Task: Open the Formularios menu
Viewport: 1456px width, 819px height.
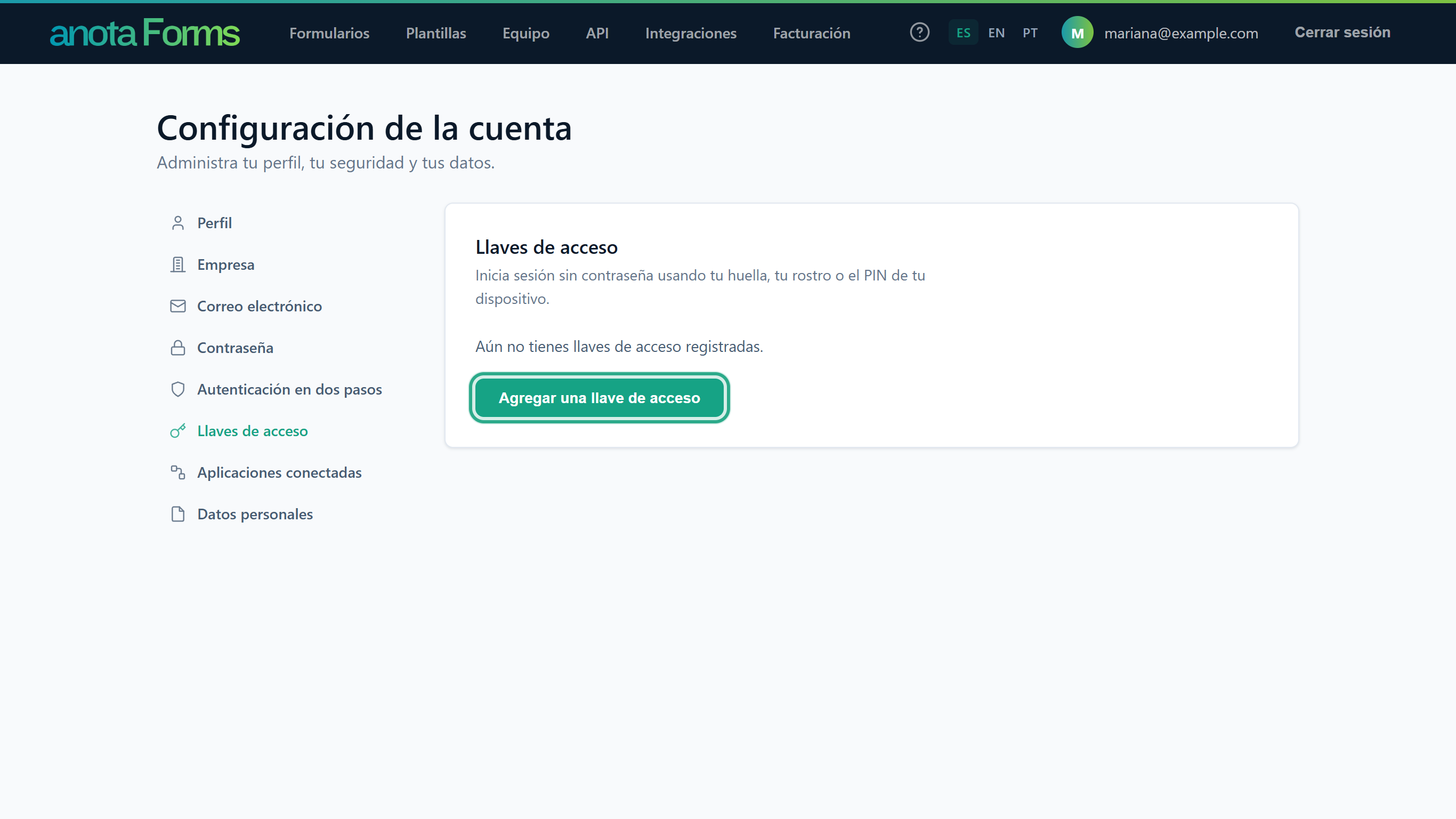Action: (x=329, y=34)
